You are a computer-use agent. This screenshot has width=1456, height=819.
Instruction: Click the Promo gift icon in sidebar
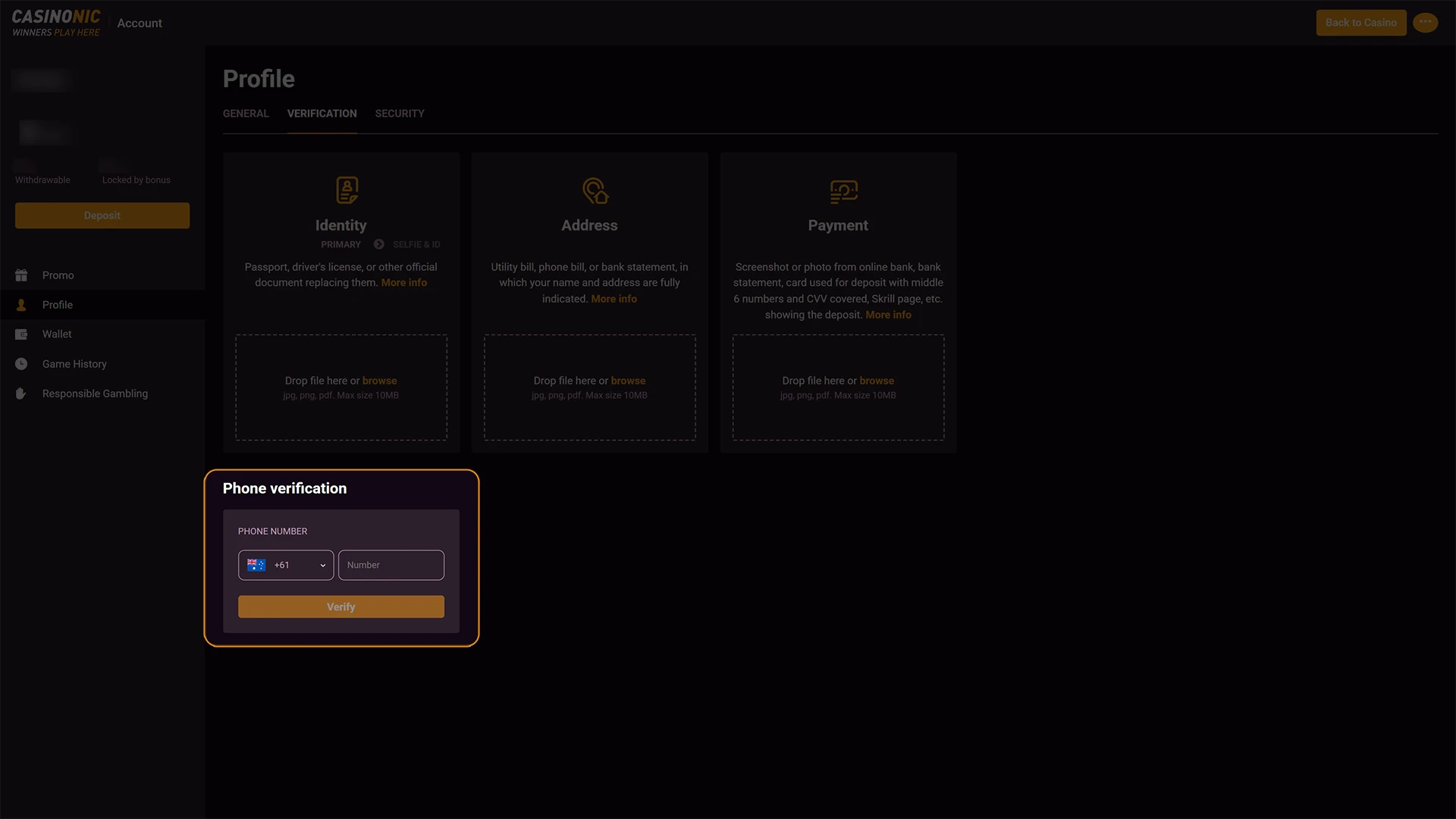(x=21, y=275)
